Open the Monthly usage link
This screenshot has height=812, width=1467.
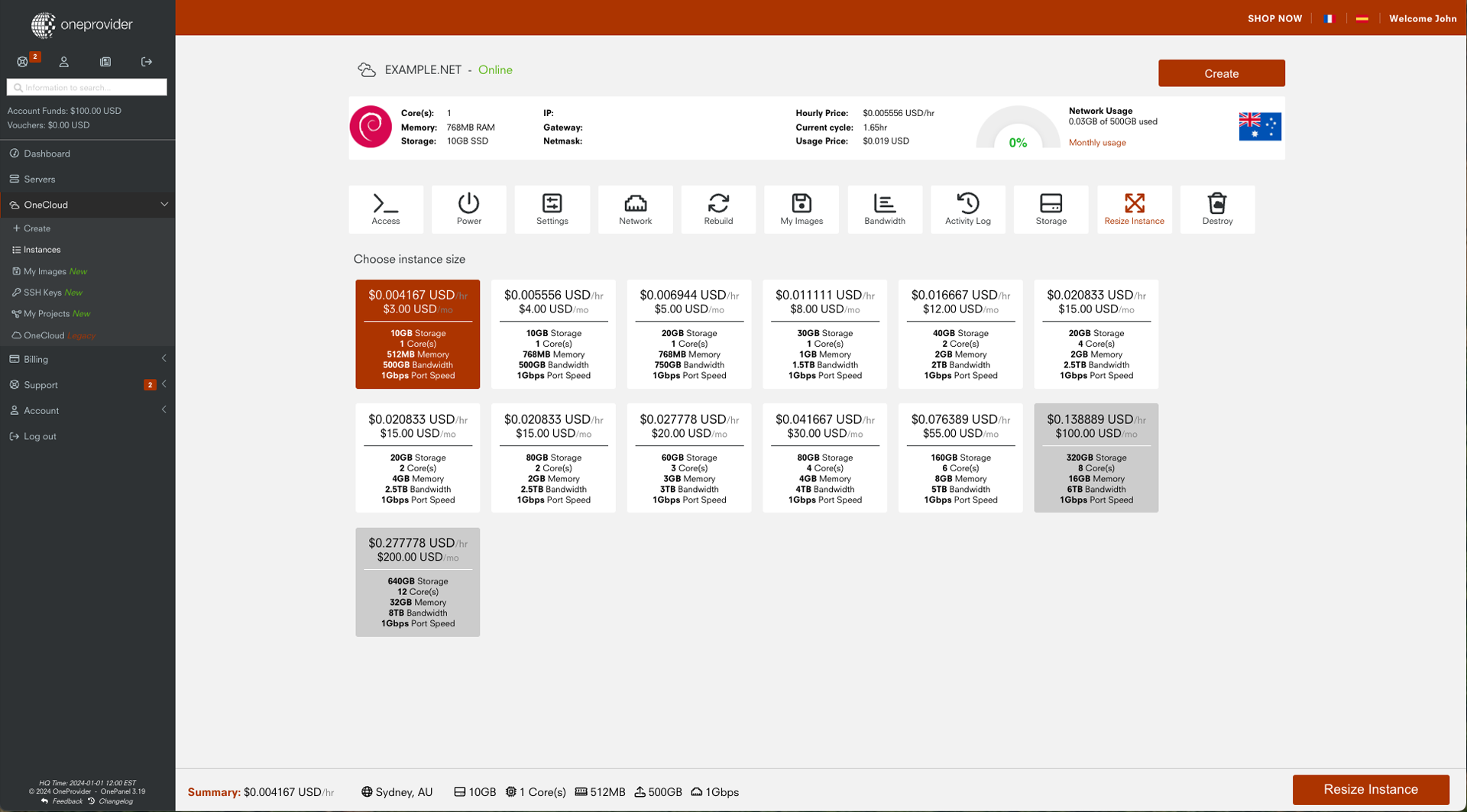[1097, 143]
